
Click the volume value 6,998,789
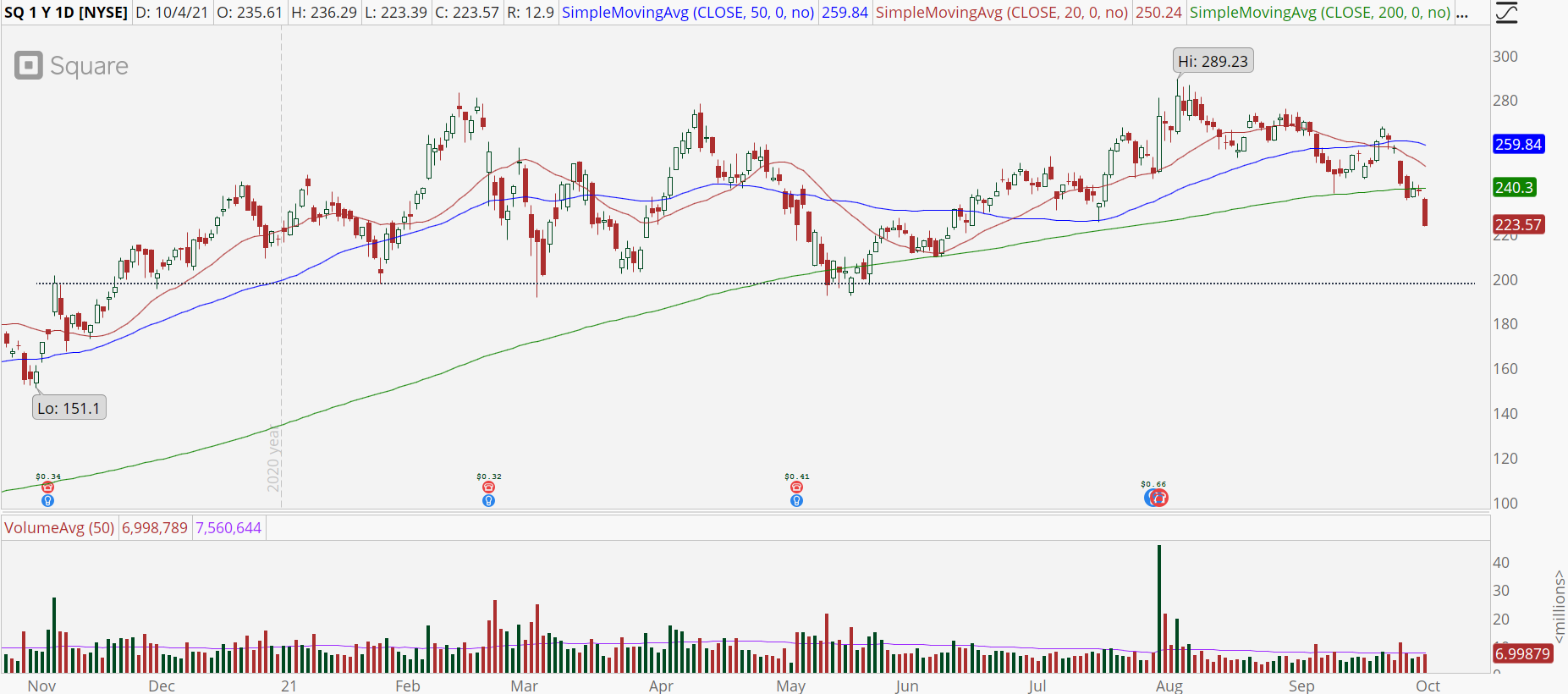155,528
